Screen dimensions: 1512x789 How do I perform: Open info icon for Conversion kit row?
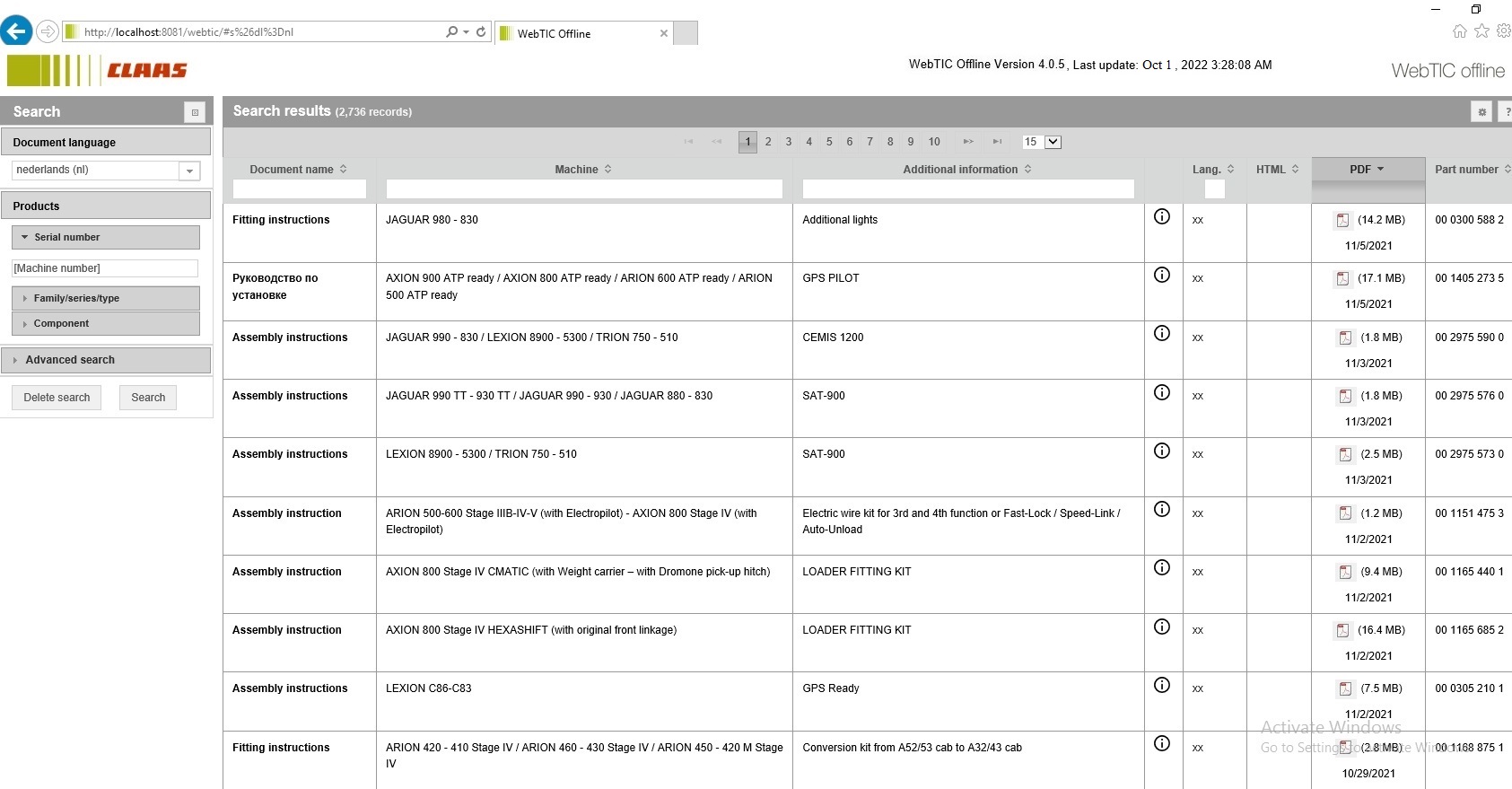click(1162, 743)
